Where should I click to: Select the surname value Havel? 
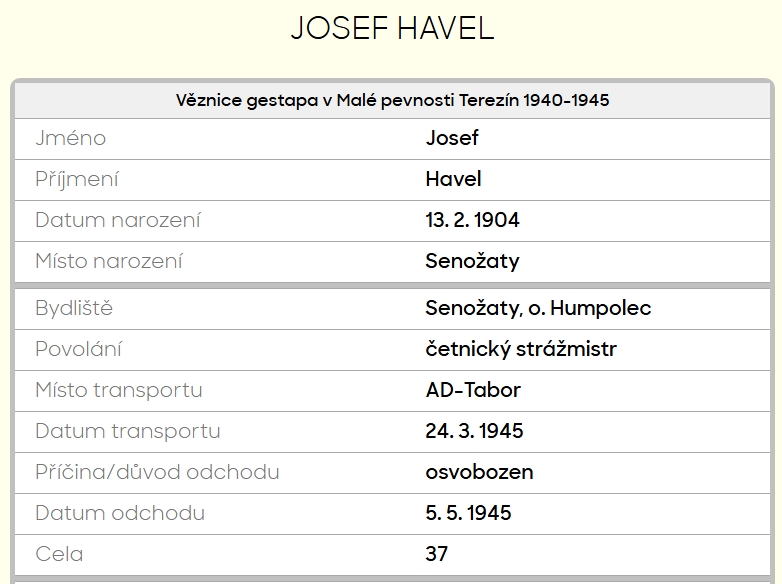tap(453, 179)
